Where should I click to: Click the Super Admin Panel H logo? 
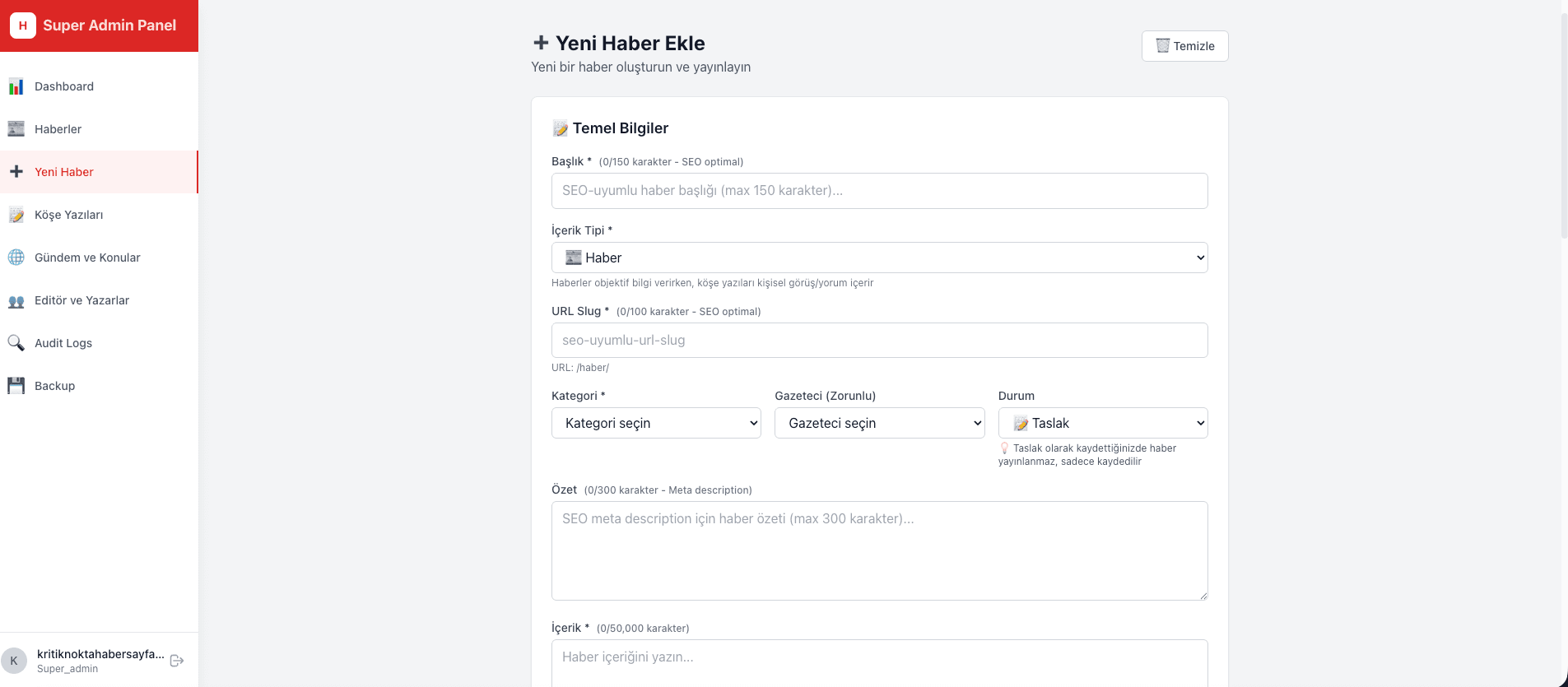click(x=22, y=26)
